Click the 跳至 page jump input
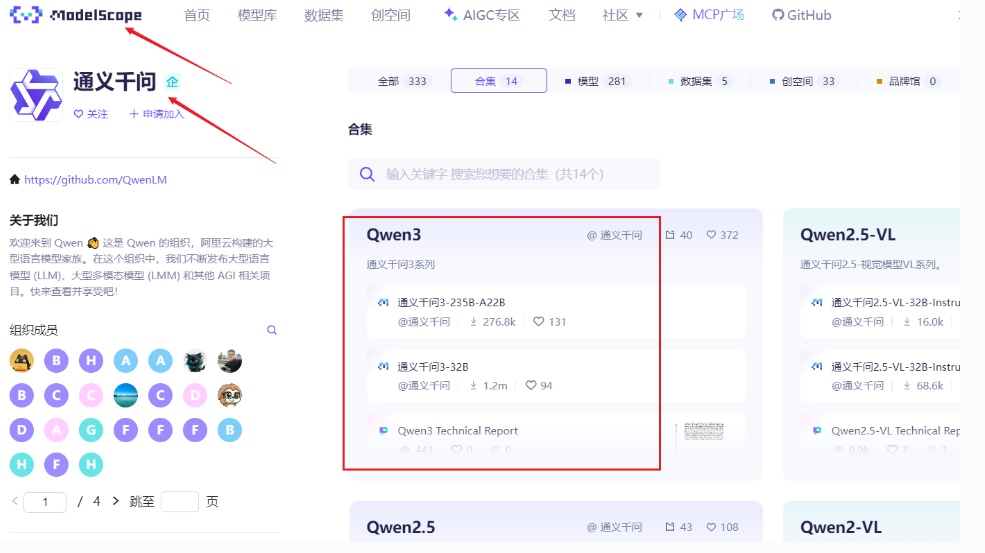Viewport: 985px width, 553px height. pos(180,501)
